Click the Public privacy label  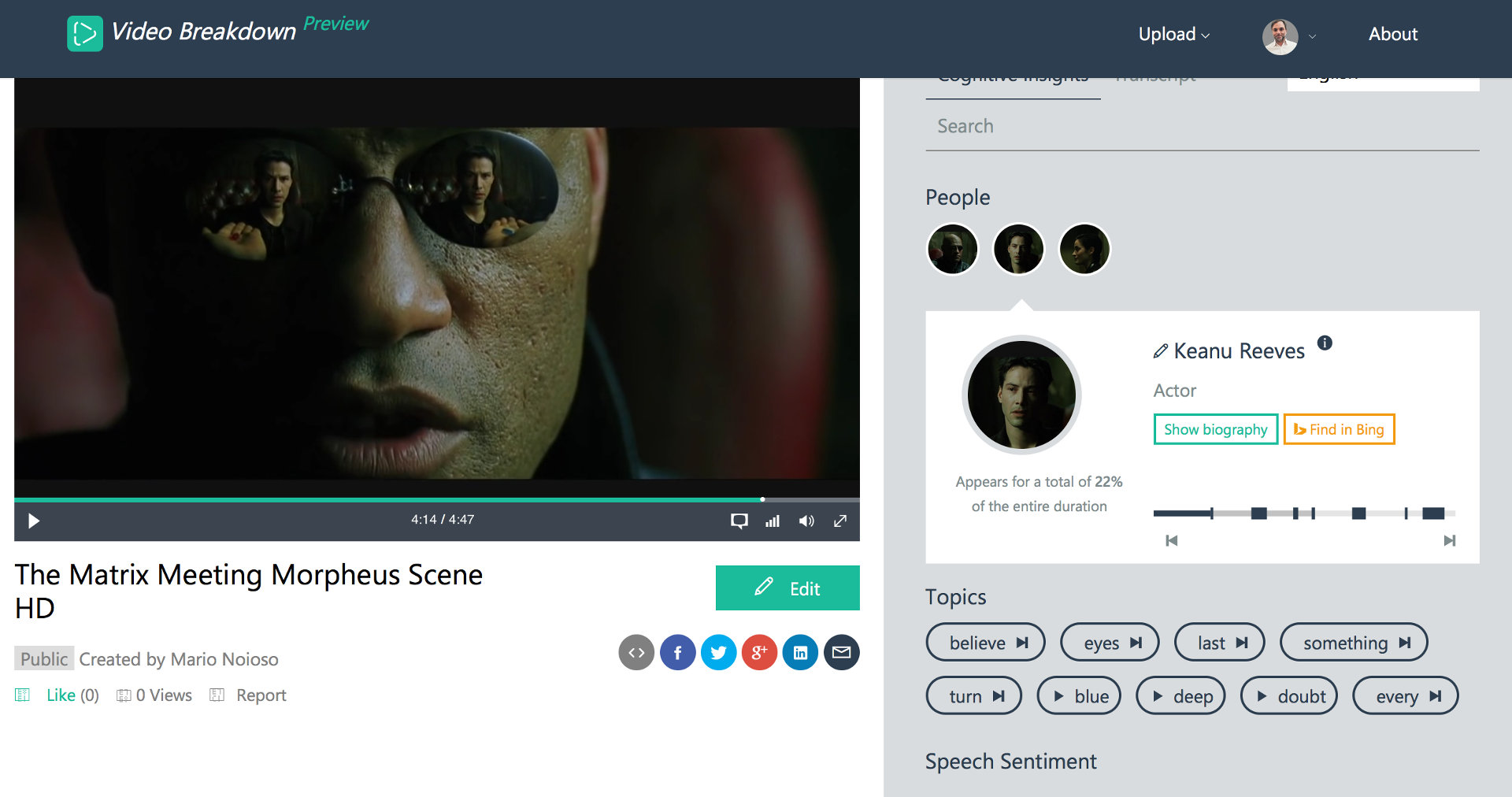click(44, 658)
